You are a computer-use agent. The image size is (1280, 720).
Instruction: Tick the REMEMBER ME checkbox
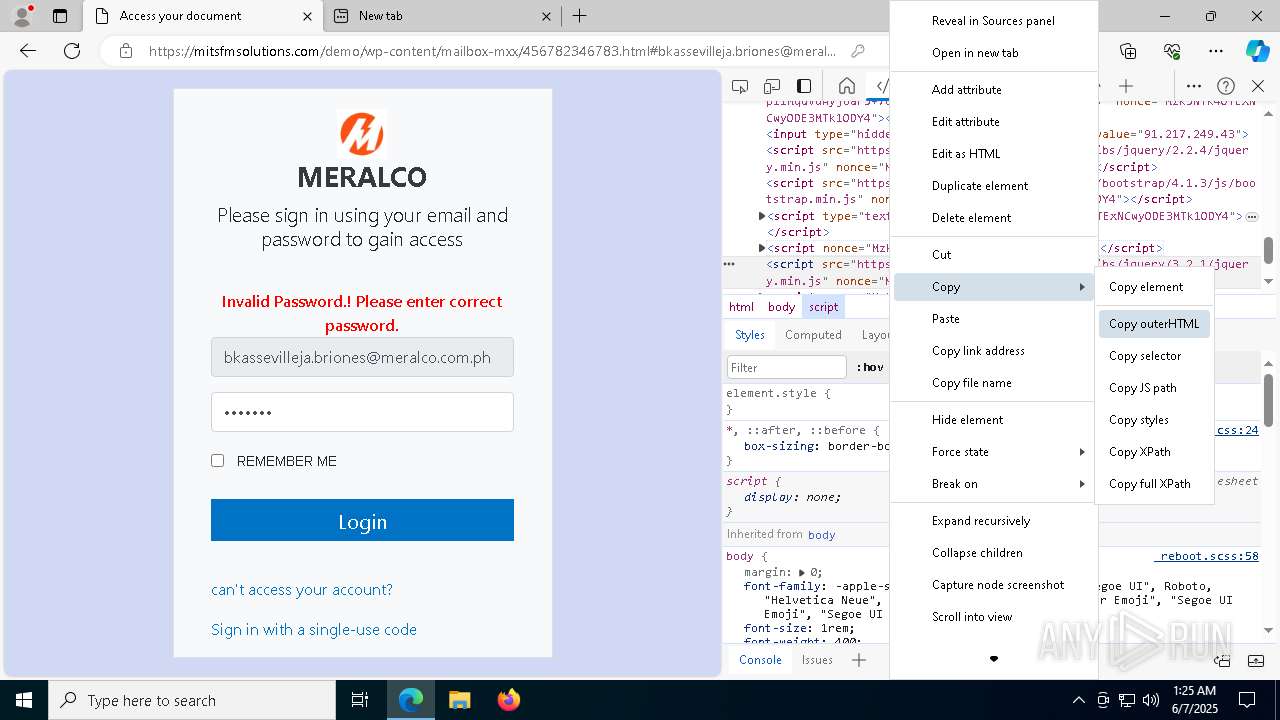click(217, 461)
